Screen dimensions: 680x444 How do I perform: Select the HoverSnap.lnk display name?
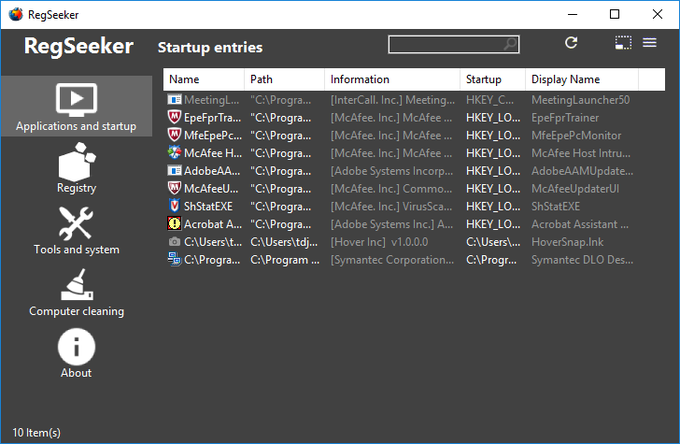point(568,242)
